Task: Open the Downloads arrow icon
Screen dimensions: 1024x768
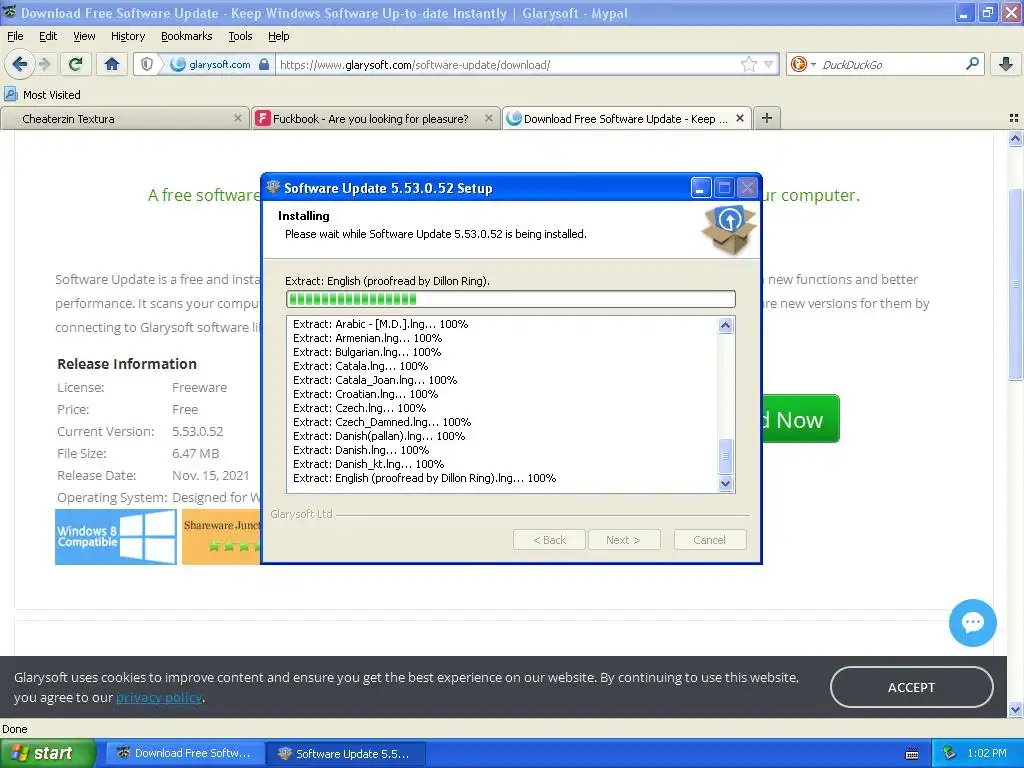Action: (x=1006, y=64)
